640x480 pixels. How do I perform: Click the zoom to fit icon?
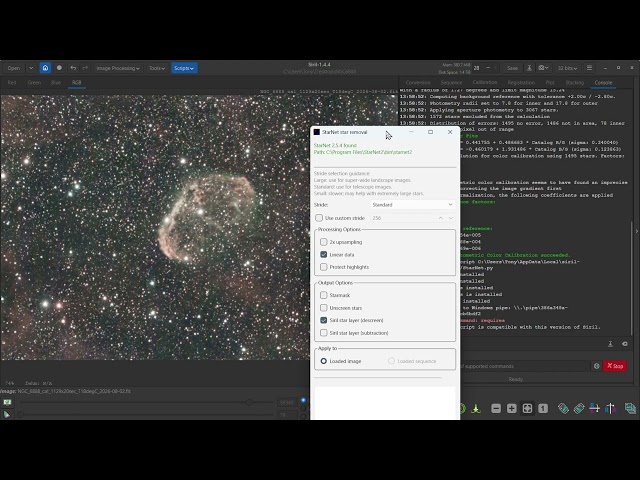[527, 408]
